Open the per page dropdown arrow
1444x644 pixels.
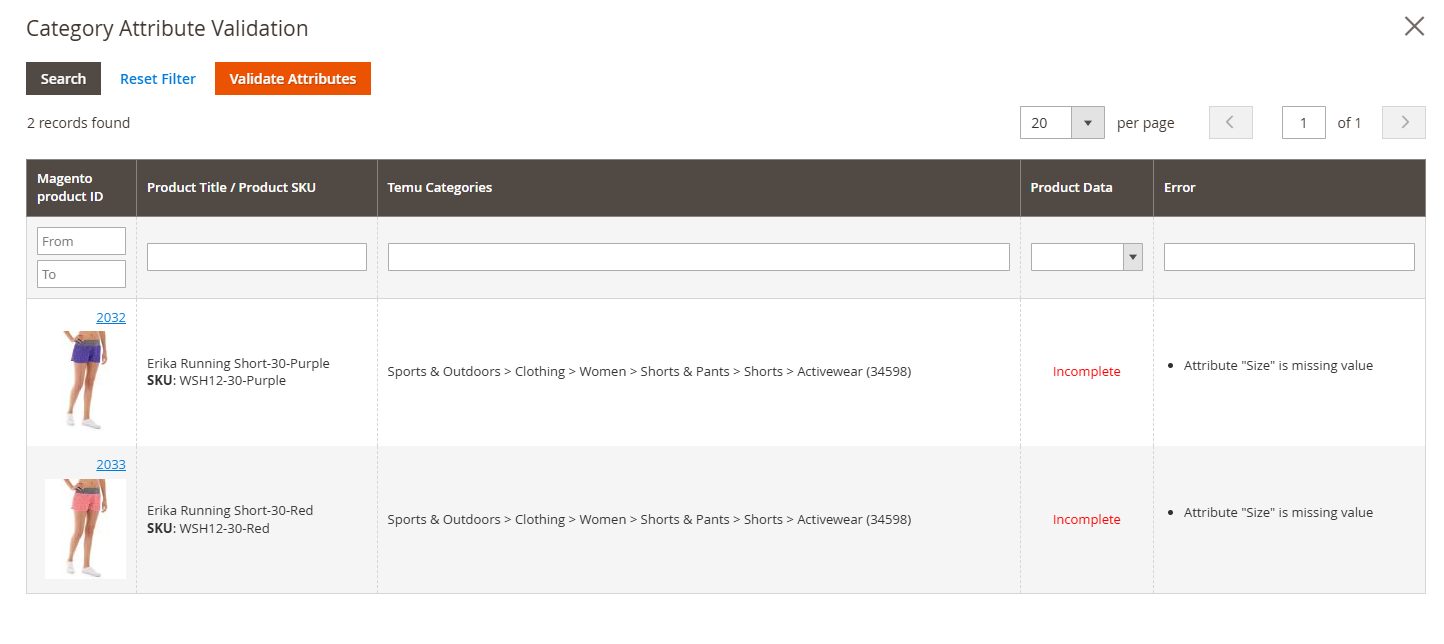tap(1087, 123)
